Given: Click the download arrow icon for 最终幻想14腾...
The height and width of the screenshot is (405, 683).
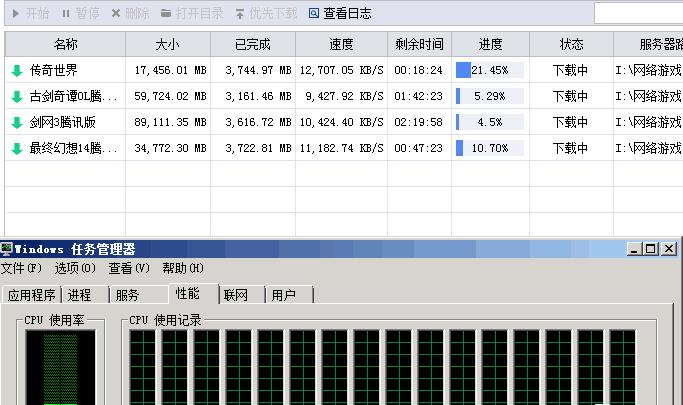Looking at the screenshot, I should tap(17, 148).
